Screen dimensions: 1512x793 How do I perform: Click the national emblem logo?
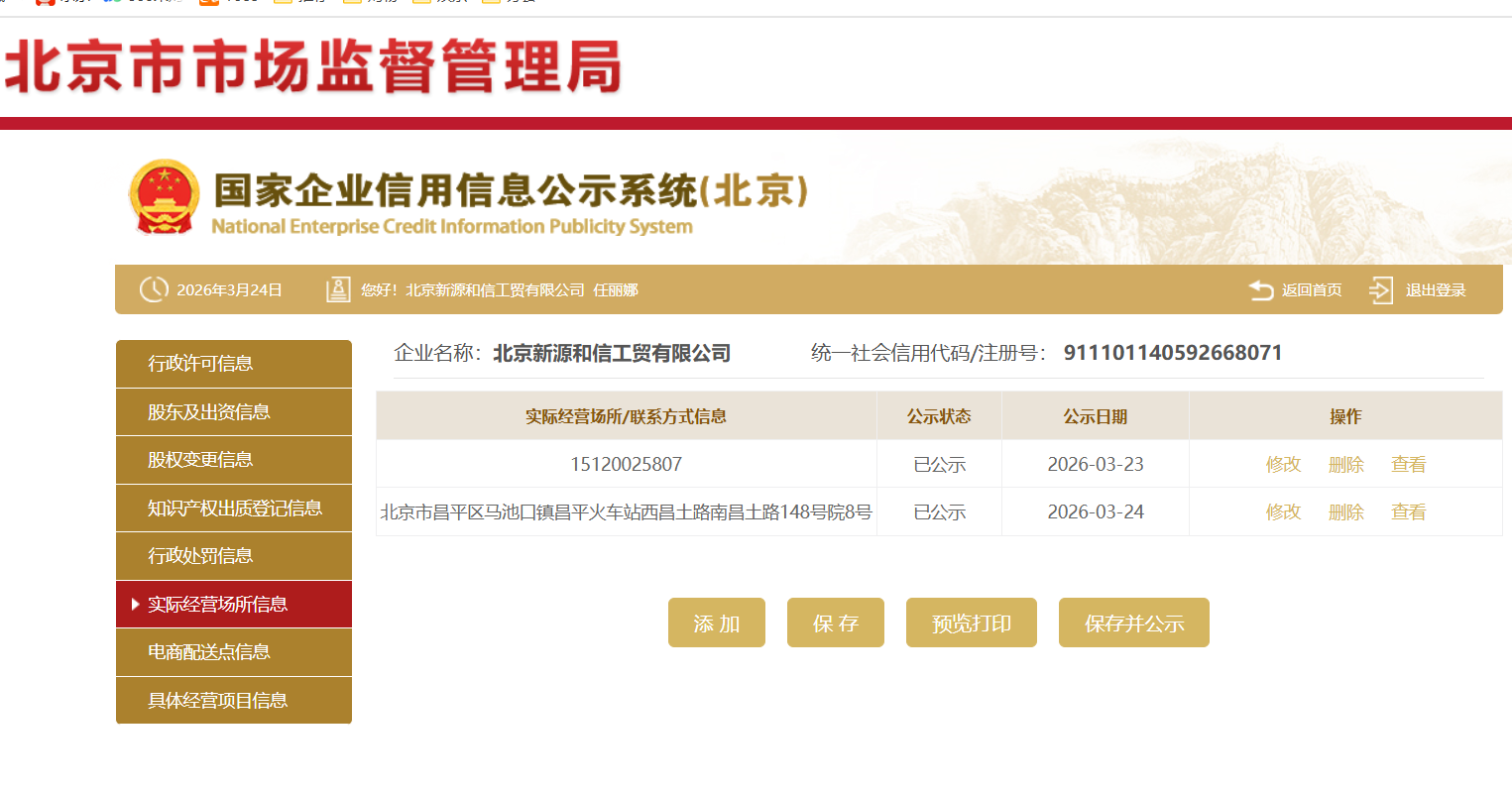click(x=165, y=197)
